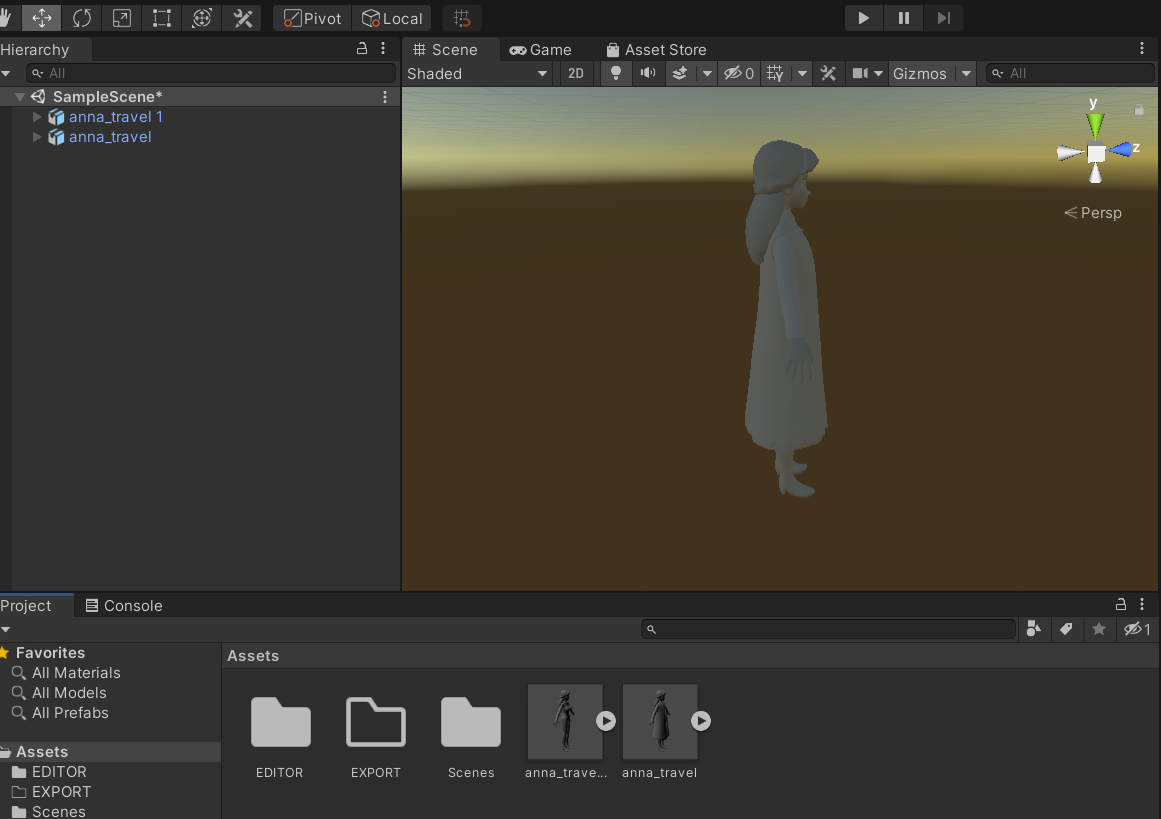Select anna_travel in Hierarchy

(110, 137)
